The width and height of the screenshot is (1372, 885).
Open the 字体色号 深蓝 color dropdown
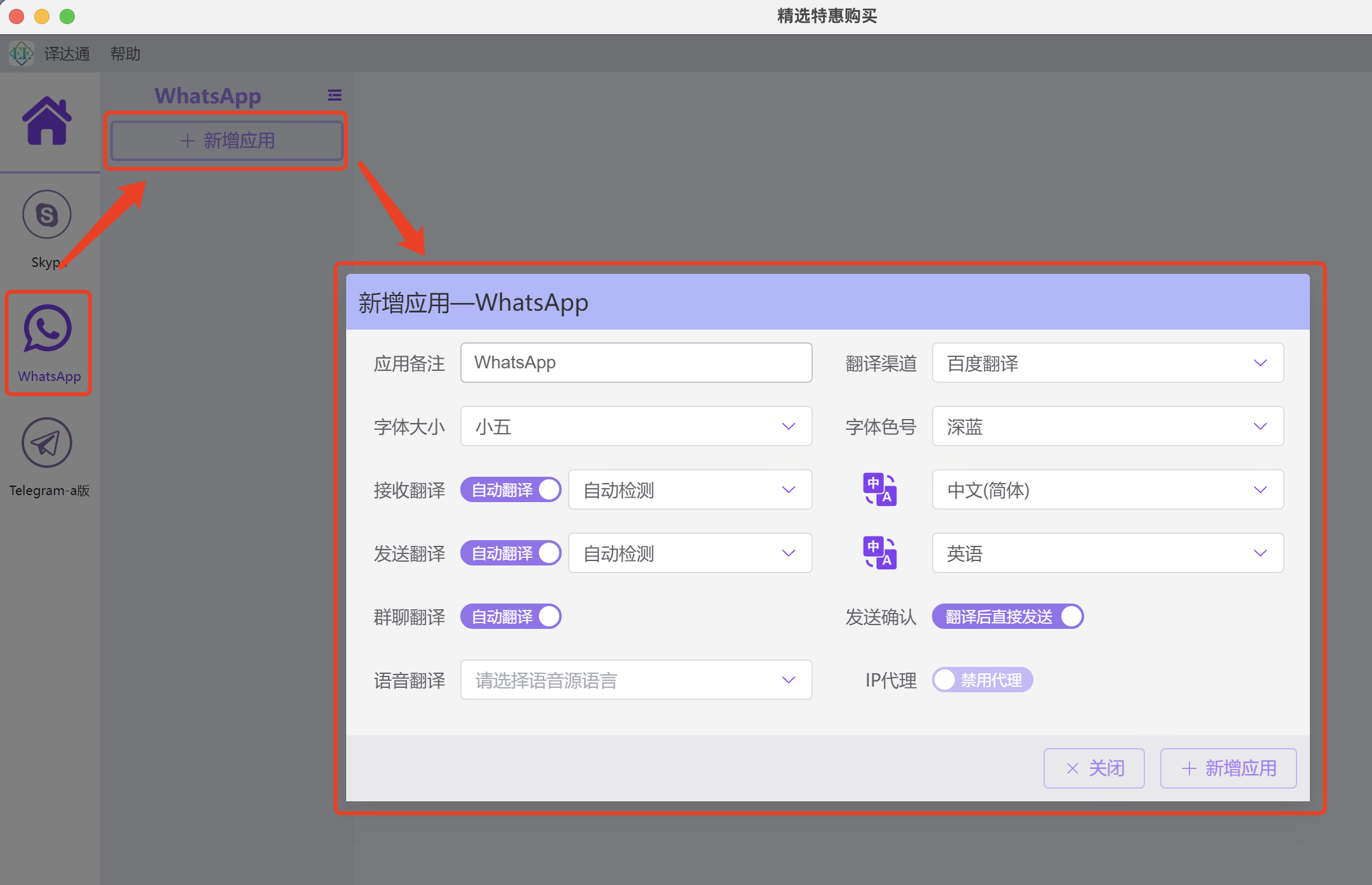coord(1107,426)
